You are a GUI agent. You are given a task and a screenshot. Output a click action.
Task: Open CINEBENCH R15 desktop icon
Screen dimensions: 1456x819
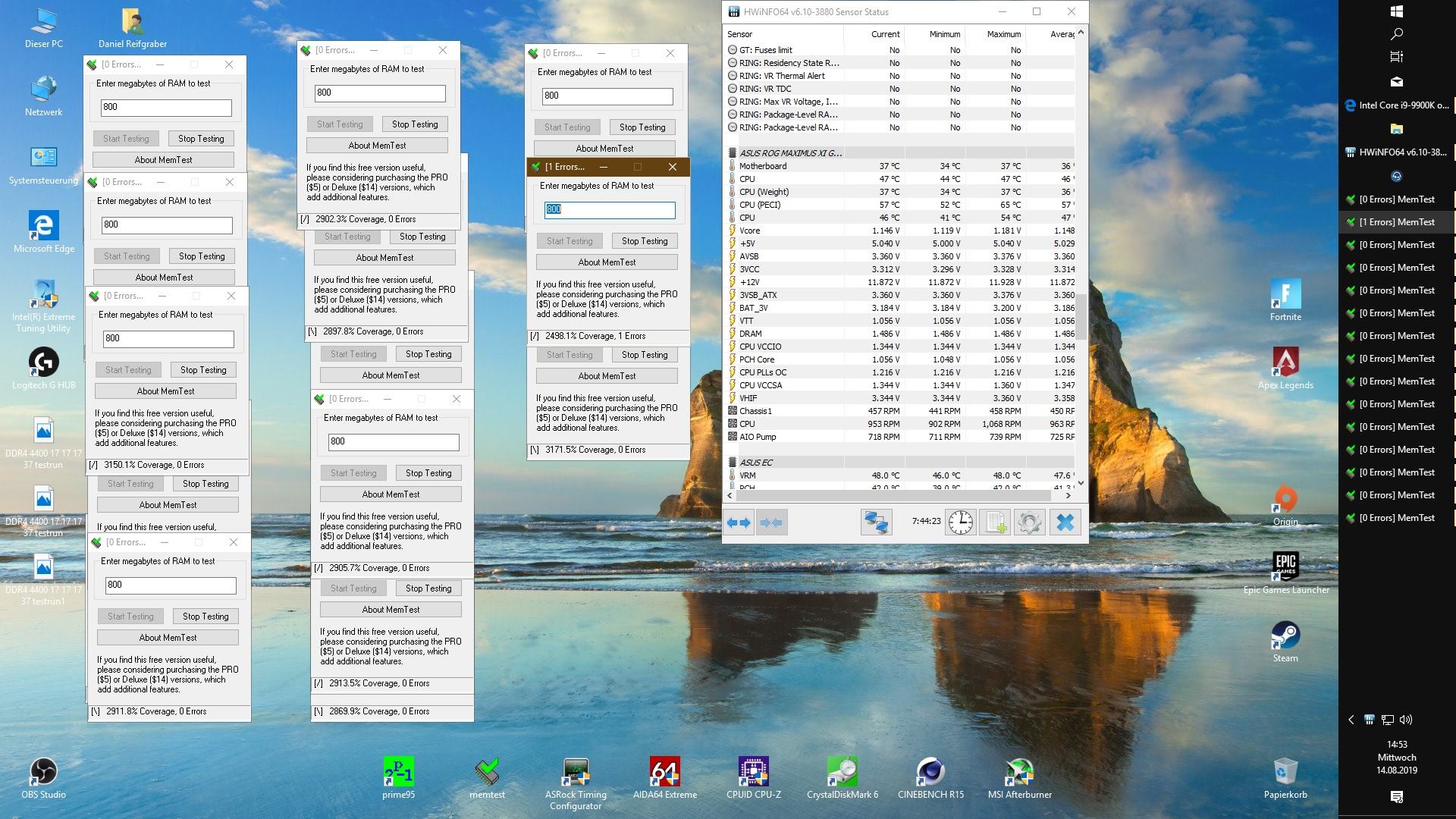tap(930, 779)
